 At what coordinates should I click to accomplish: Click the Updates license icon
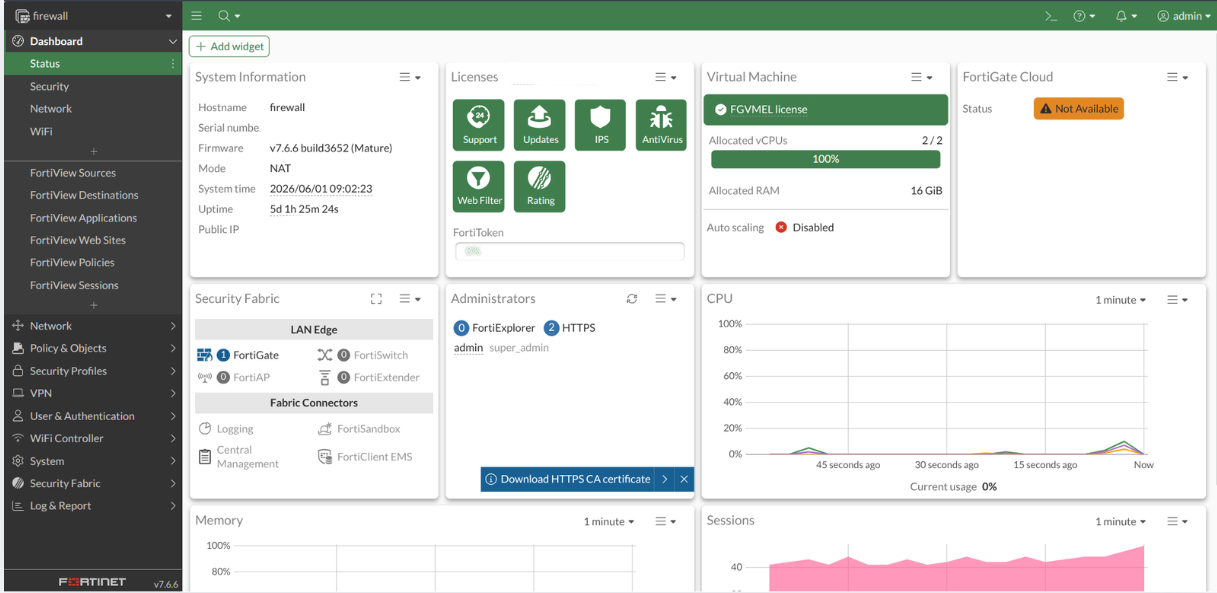(x=540, y=125)
